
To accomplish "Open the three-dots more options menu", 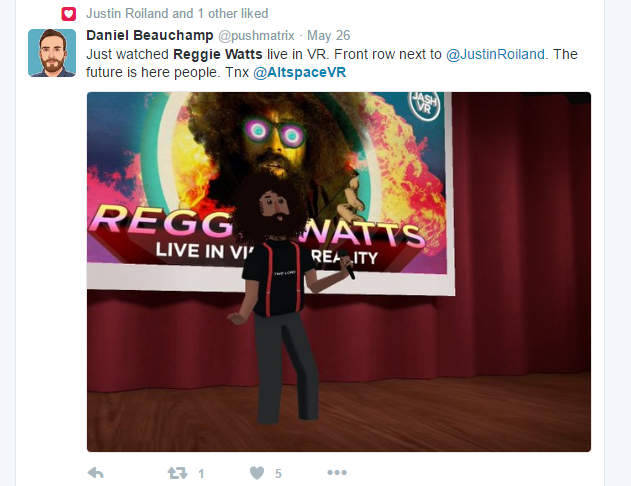I will pos(337,472).
